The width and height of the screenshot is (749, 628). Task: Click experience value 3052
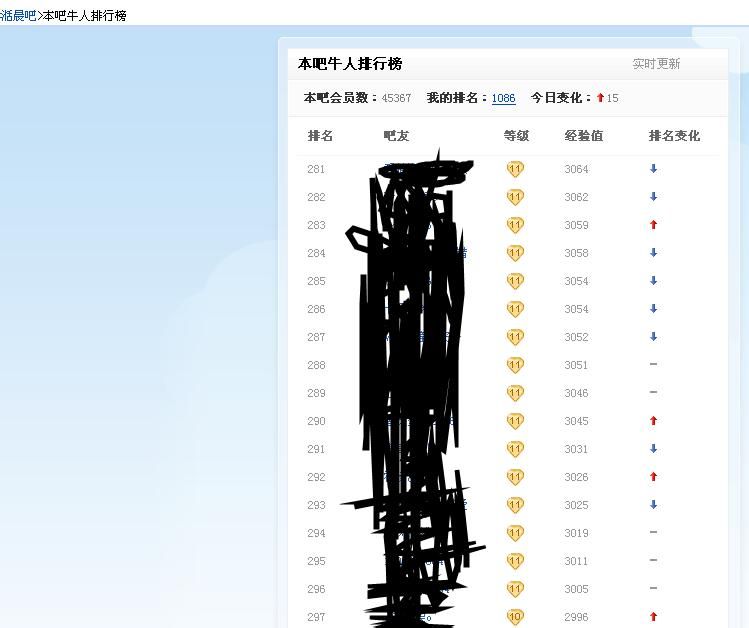[x=577, y=337]
